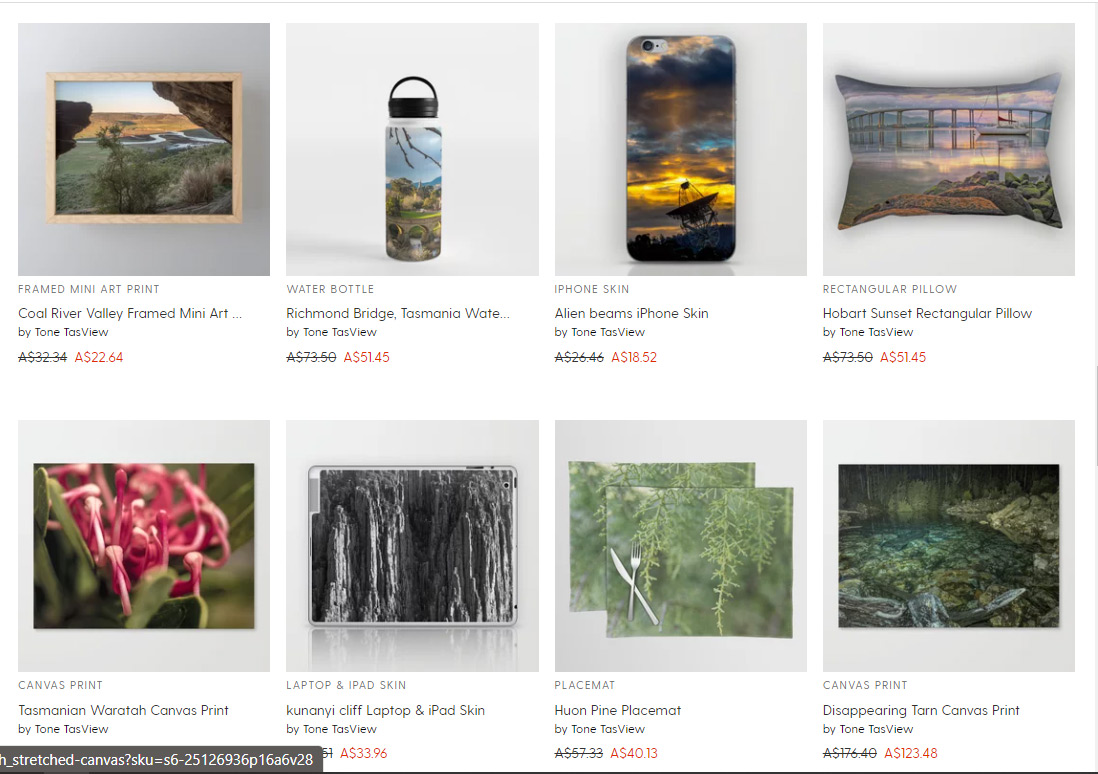
Task: Open the Disappearing Tarn canvas image
Action: 949,546
